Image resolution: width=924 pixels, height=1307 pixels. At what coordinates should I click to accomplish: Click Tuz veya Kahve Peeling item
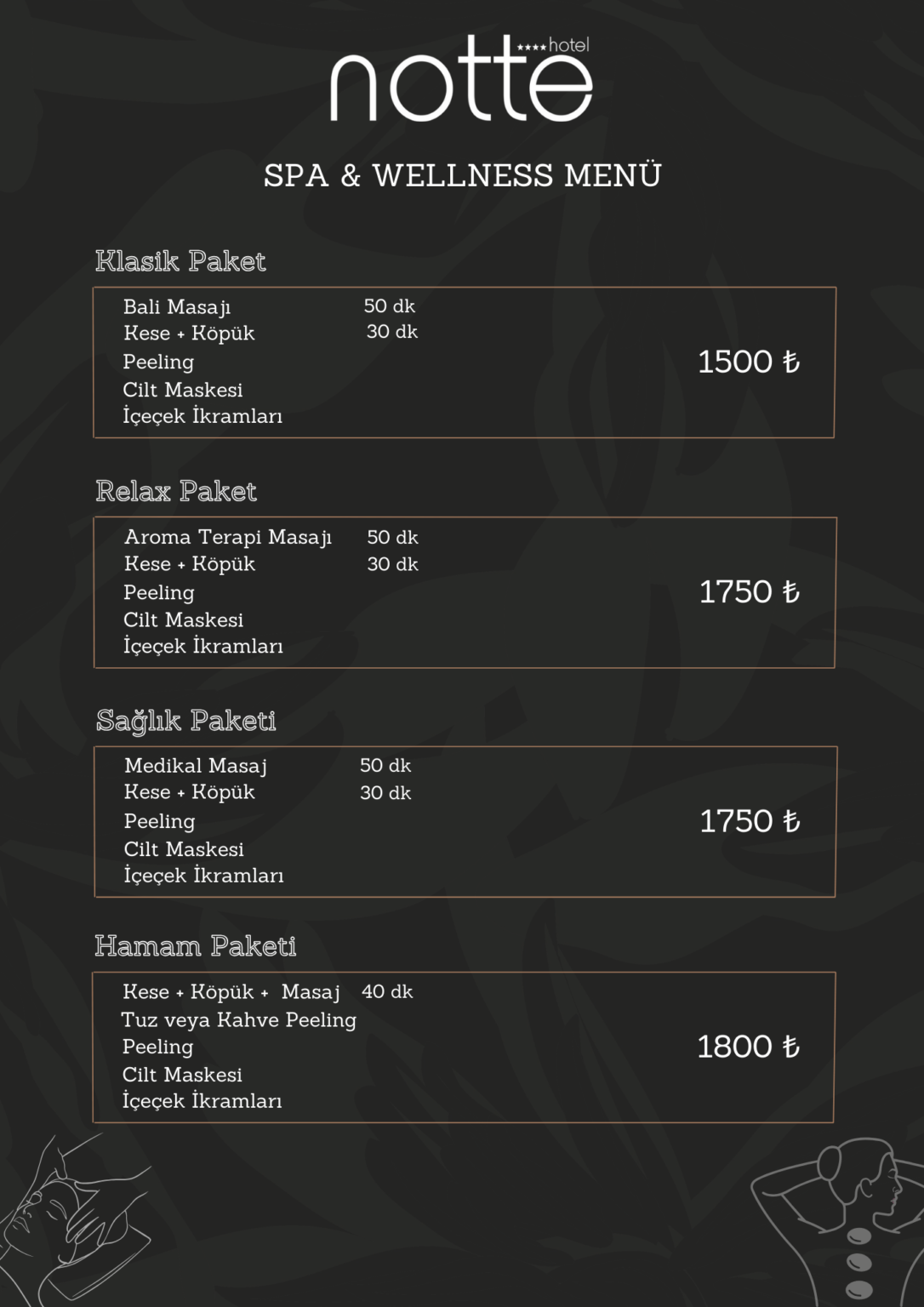(238, 1019)
